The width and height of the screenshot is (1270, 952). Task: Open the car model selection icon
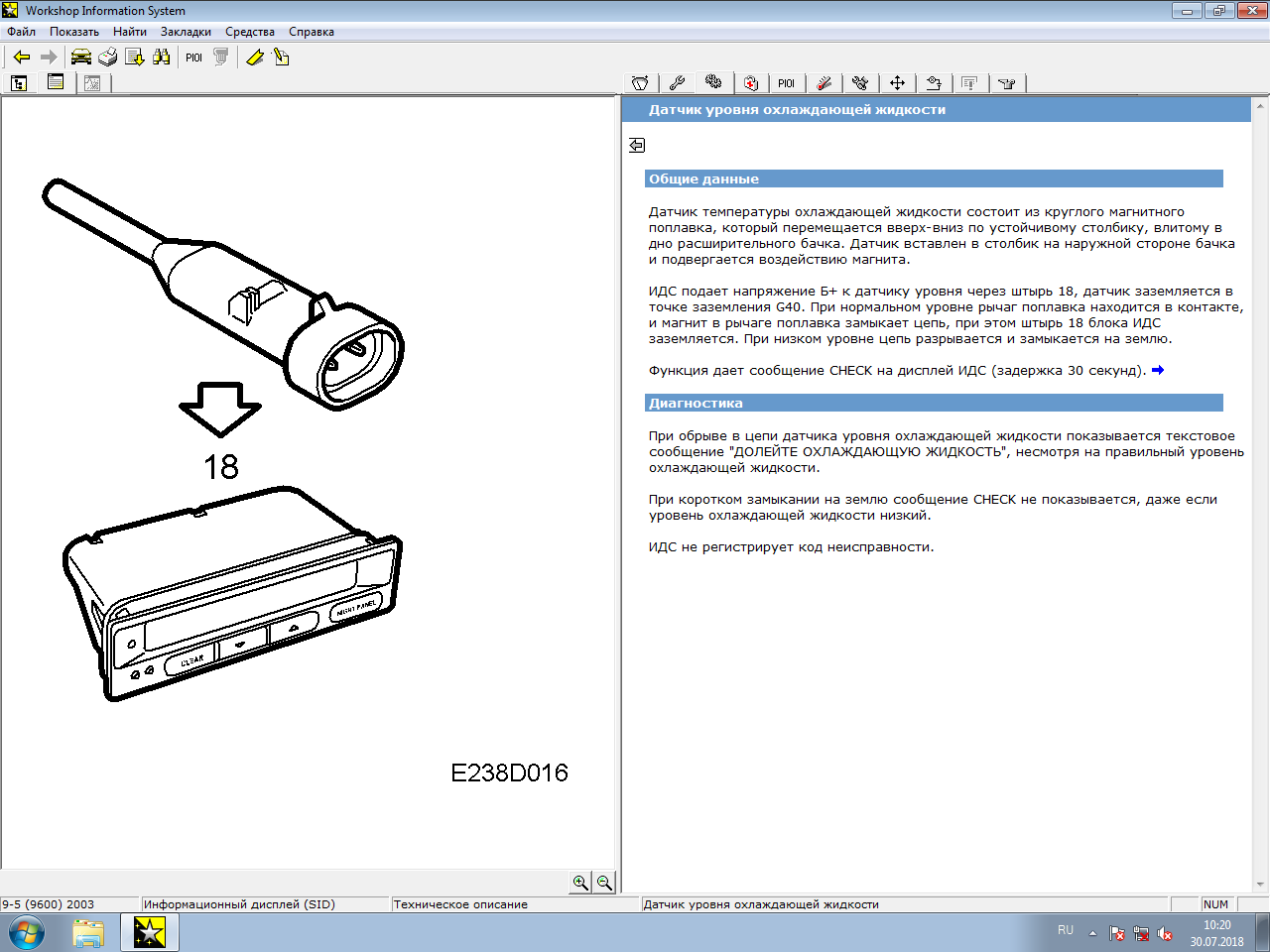tap(81, 58)
